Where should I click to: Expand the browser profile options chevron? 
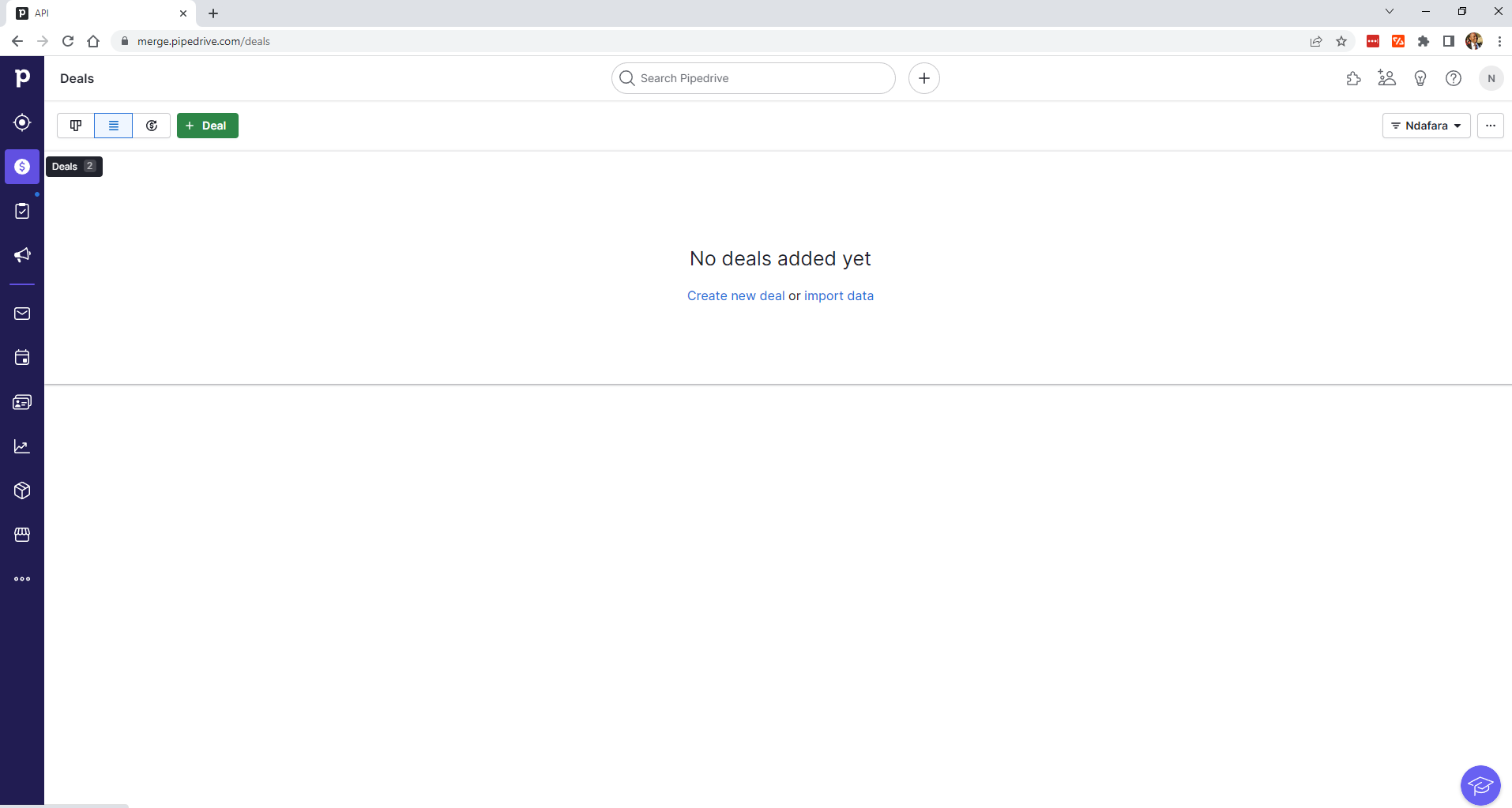(1388, 11)
